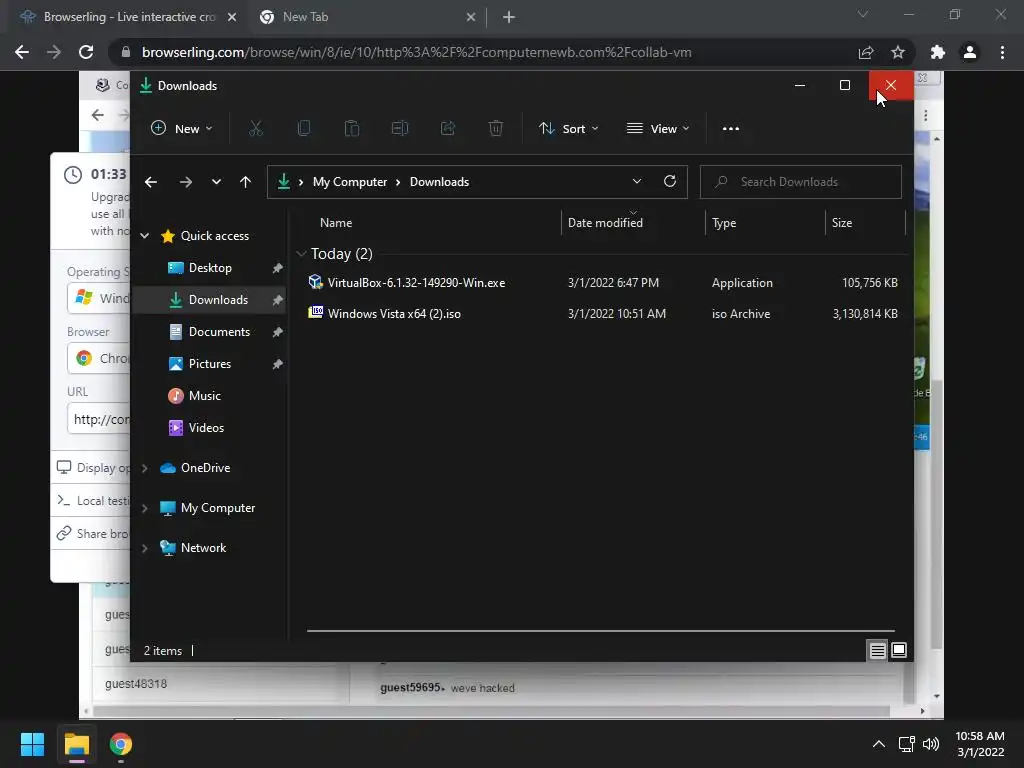
Task: Go forward with Explorer forward arrow
Action: pyautogui.click(x=185, y=182)
